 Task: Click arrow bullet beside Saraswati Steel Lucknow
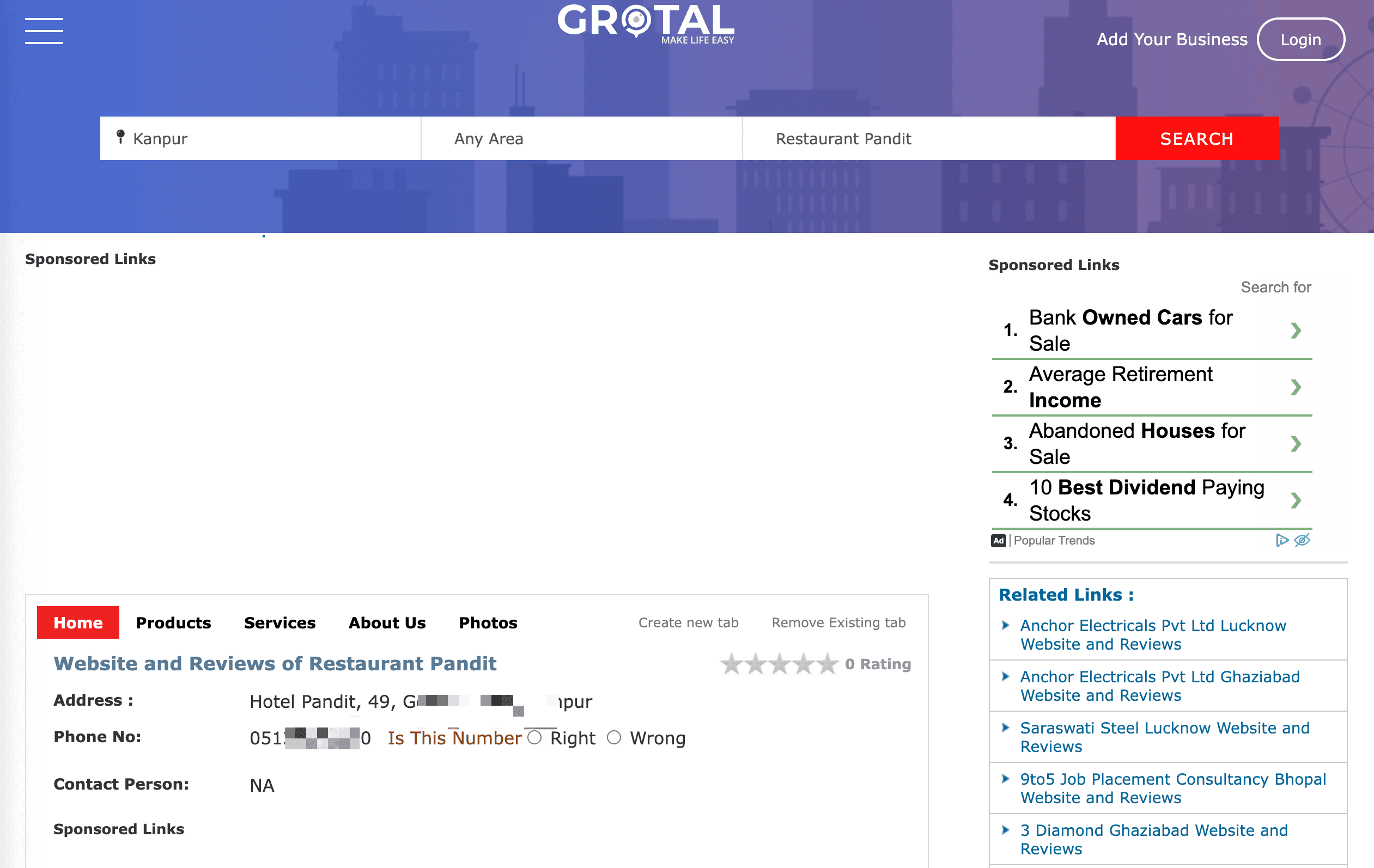pos(1005,728)
